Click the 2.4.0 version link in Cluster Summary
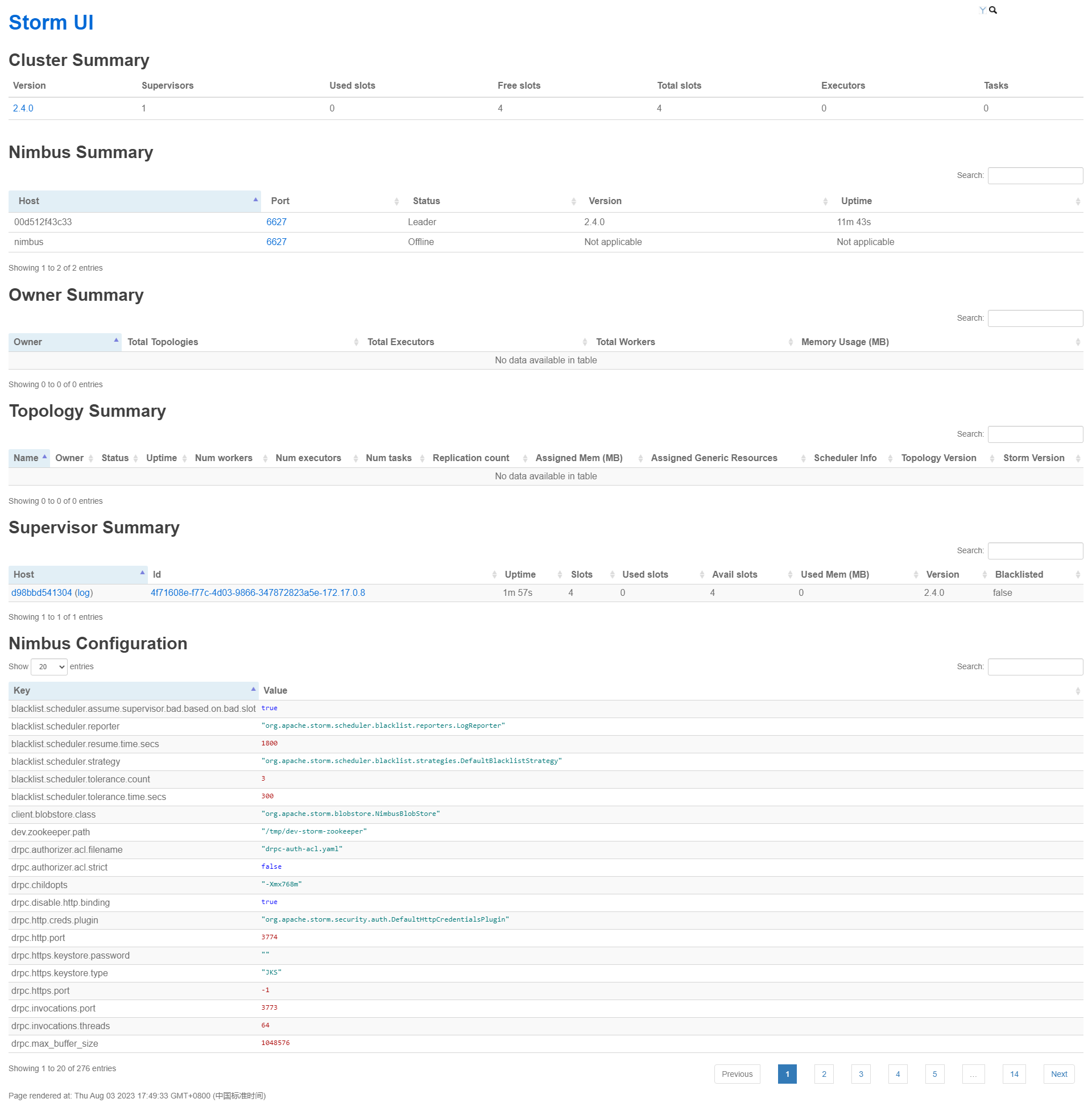The image size is (1092, 1107). (x=21, y=107)
